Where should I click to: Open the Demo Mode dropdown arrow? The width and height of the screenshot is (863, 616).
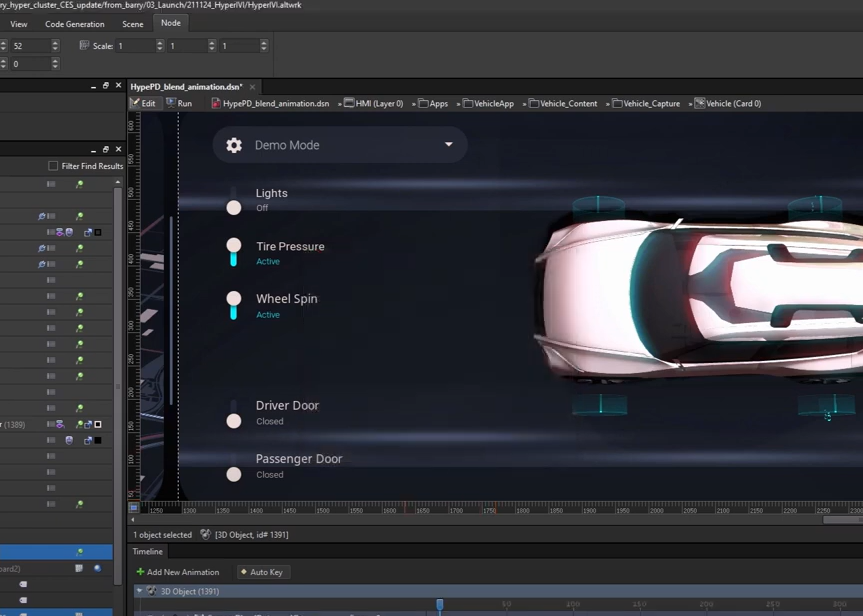[448, 145]
